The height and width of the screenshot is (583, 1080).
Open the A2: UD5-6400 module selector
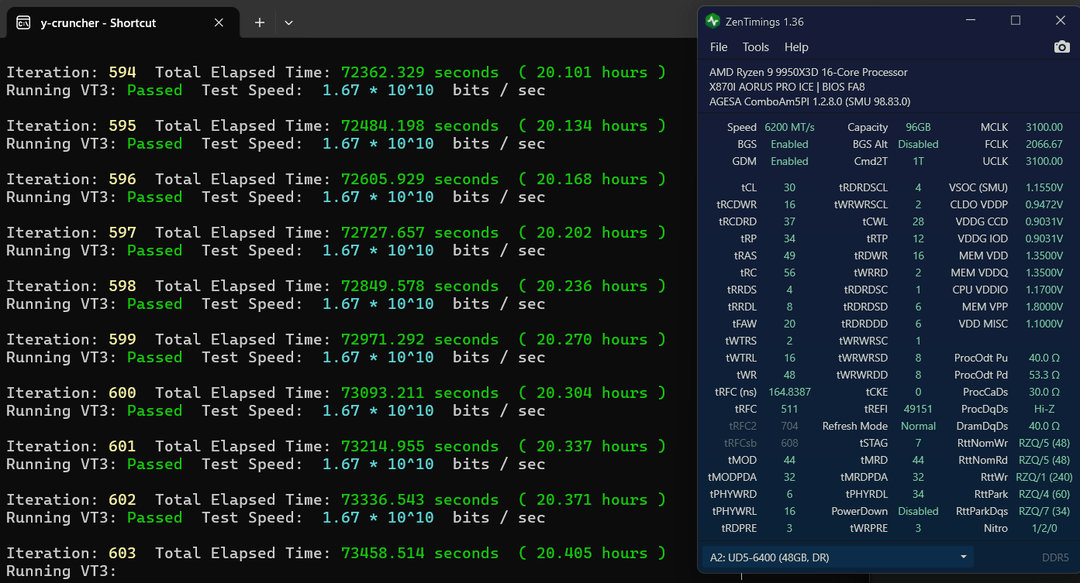[836, 557]
